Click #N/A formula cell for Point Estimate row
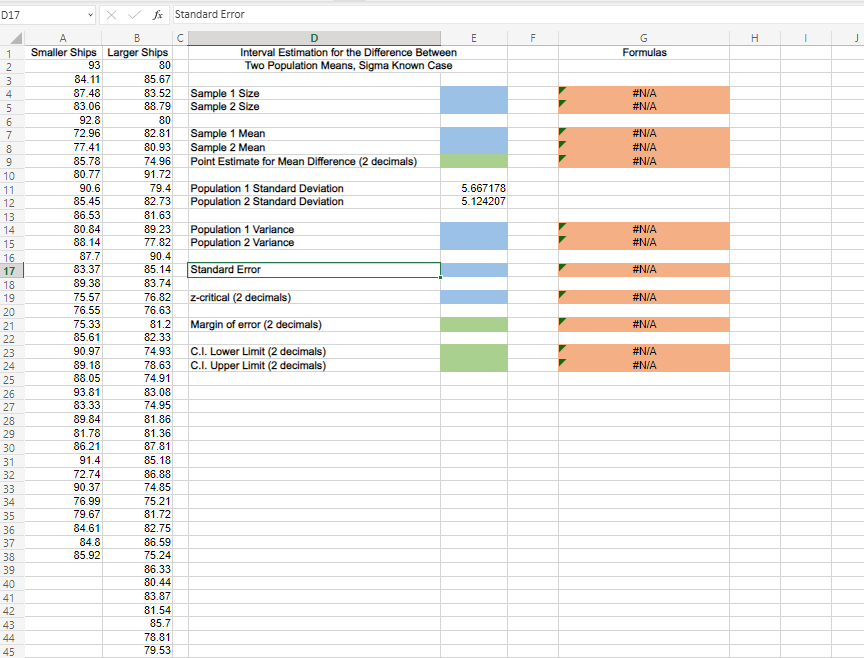The width and height of the screenshot is (864, 658). (x=644, y=161)
